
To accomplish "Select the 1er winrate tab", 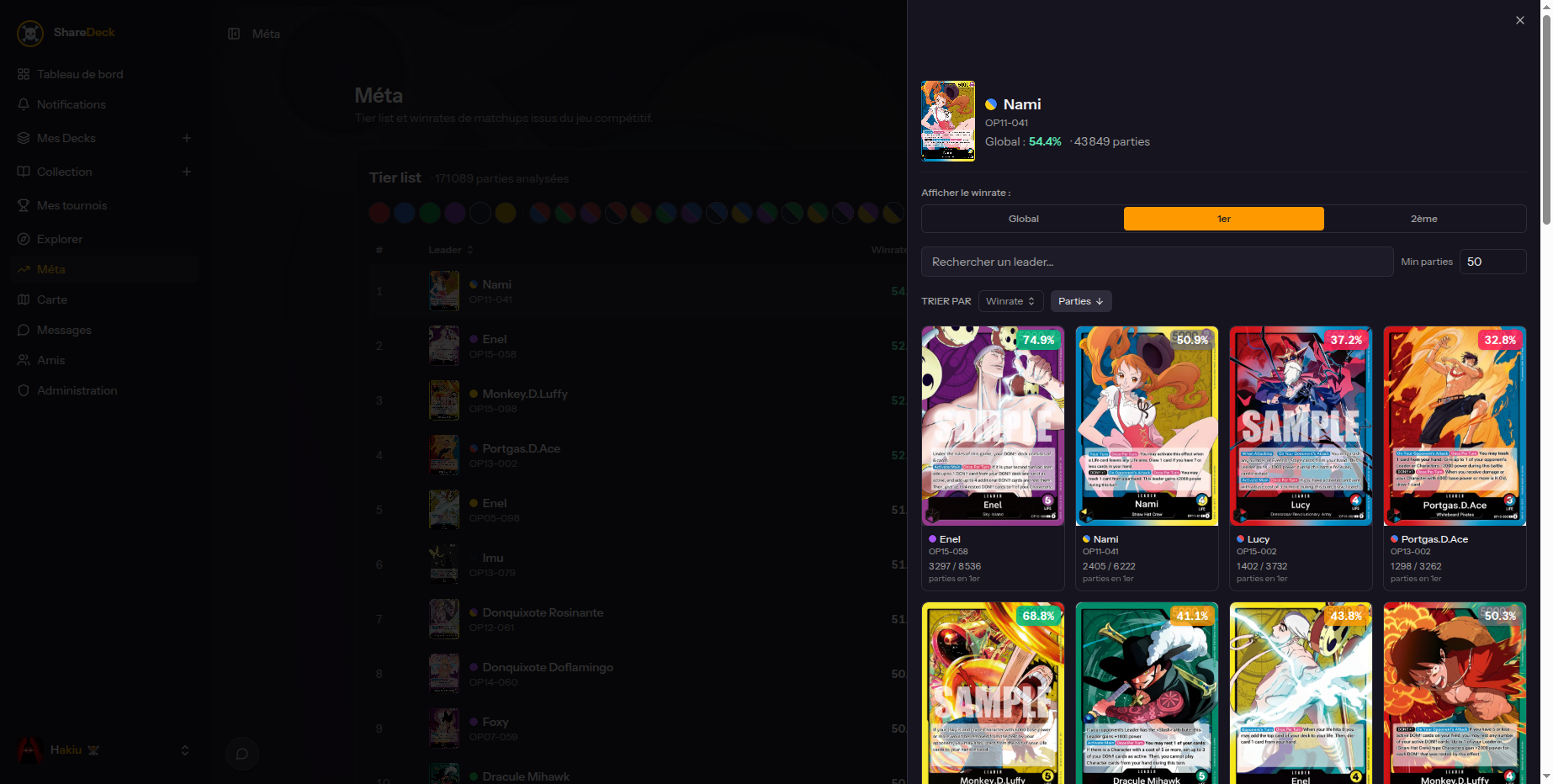I will coord(1224,219).
